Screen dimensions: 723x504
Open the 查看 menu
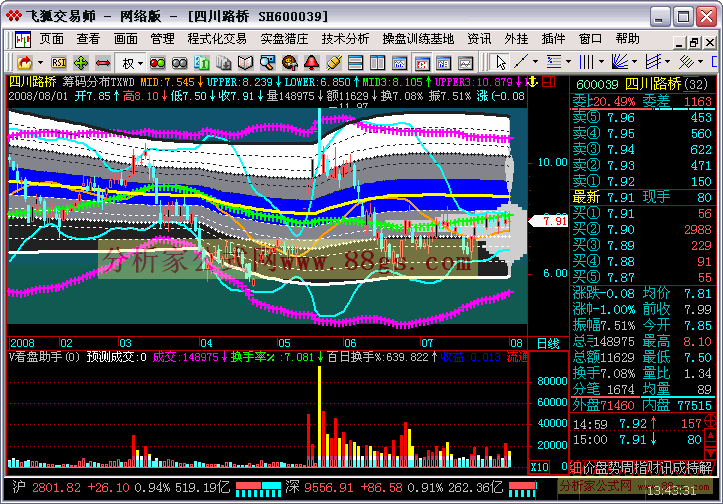(x=88, y=39)
